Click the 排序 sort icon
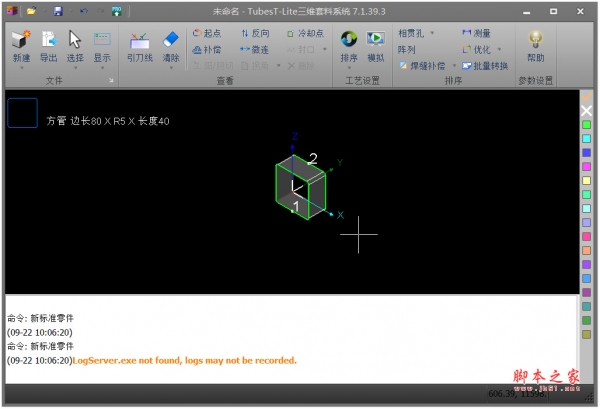The width and height of the screenshot is (600, 409). [x=349, y=39]
